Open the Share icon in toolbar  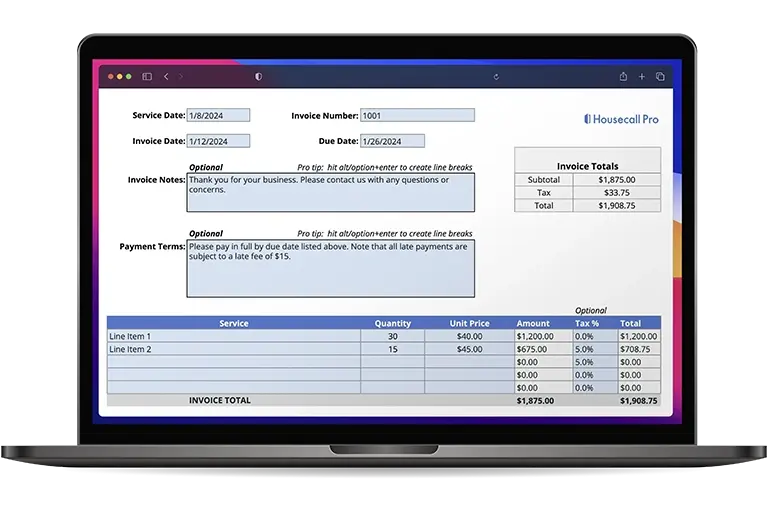point(623,76)
